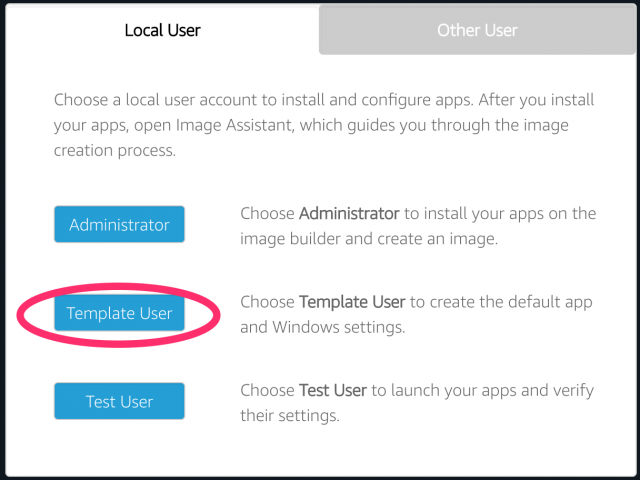Click 'to install your apps on the' text
This screenshot has width=640, height=480.
[500, 213]
